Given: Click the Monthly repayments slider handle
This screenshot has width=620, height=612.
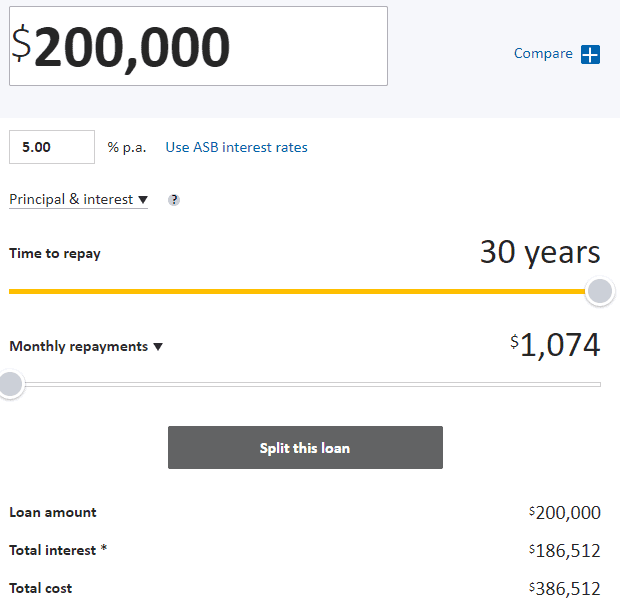Looking at the screenshot, I should 10,384.
